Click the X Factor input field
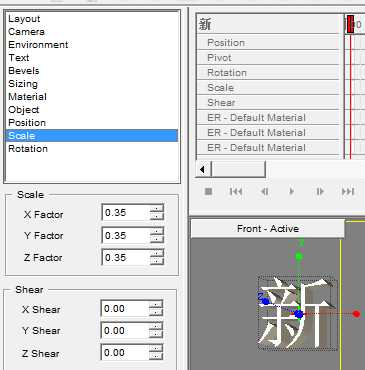The height and width of the screenshot is (370, 365). (125, 212)
